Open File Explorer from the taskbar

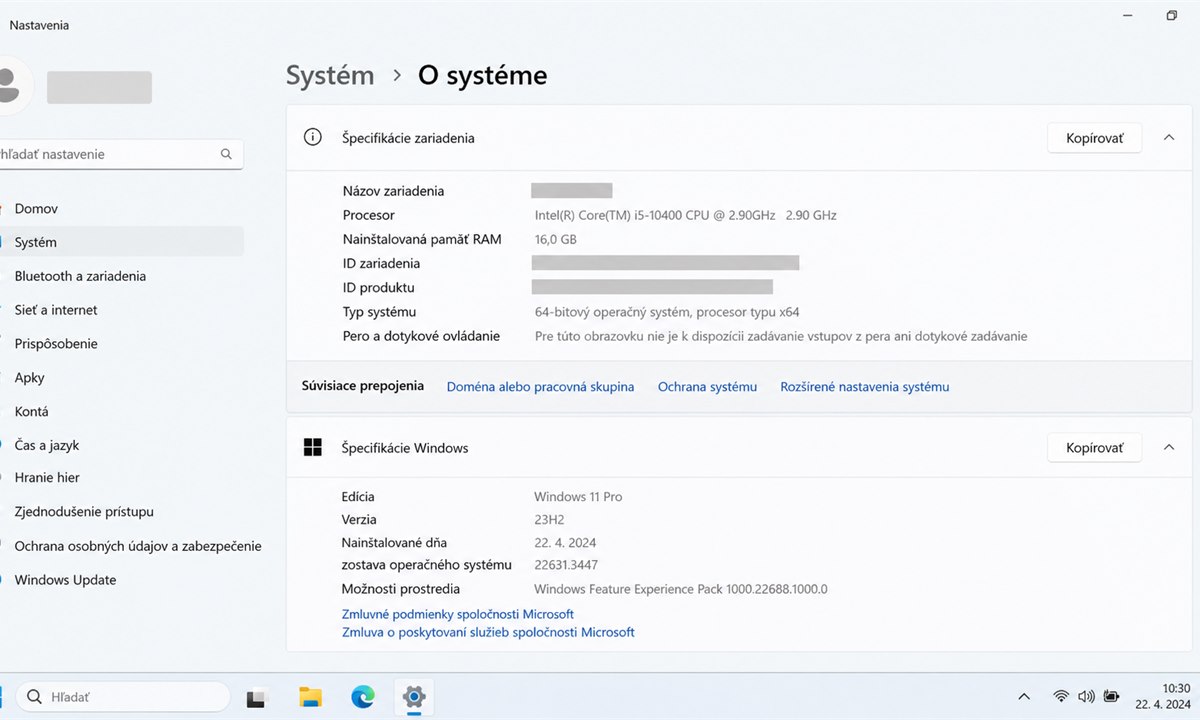click(x=310, y=697)
